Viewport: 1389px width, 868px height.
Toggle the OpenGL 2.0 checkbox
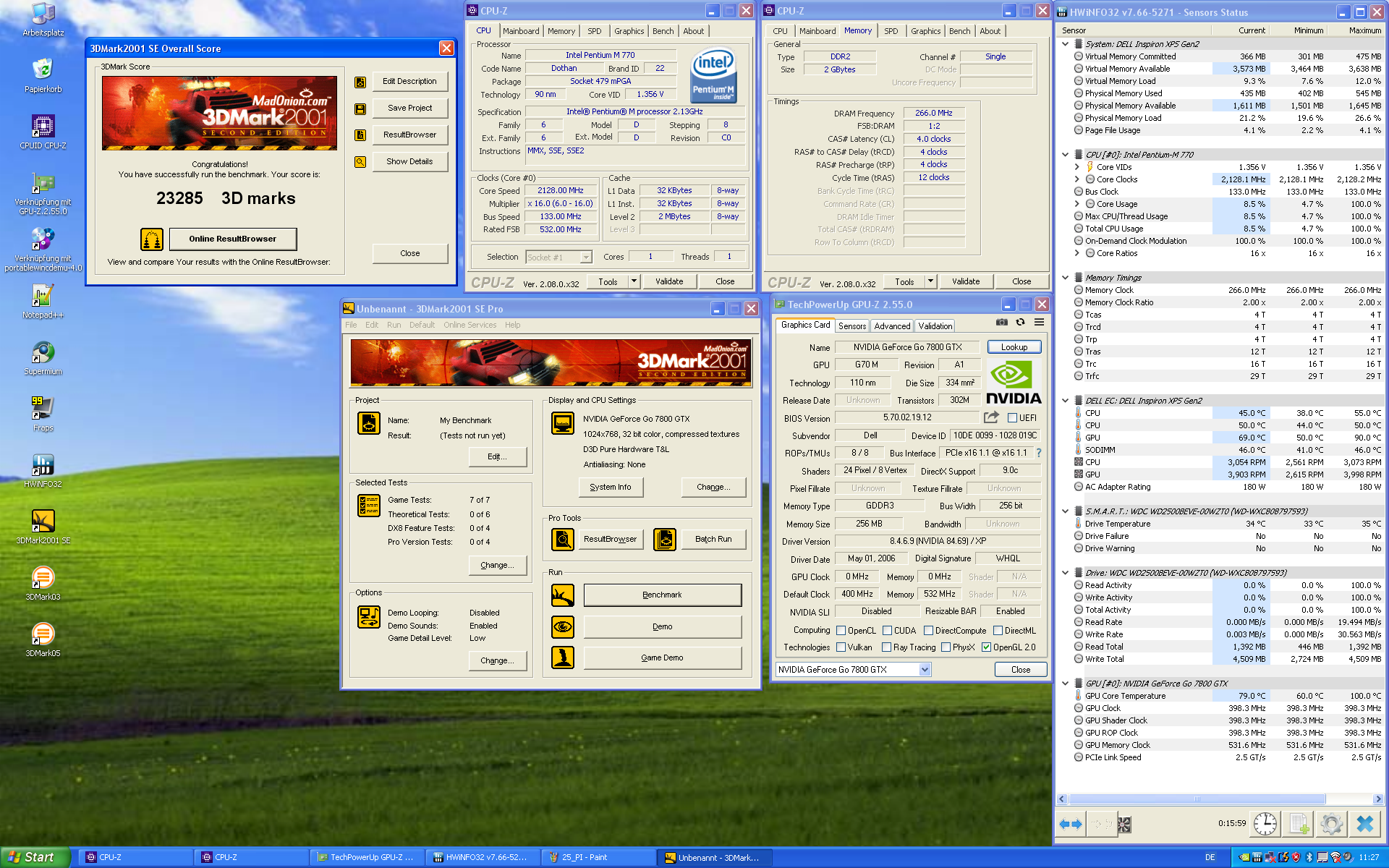[986, 647]
